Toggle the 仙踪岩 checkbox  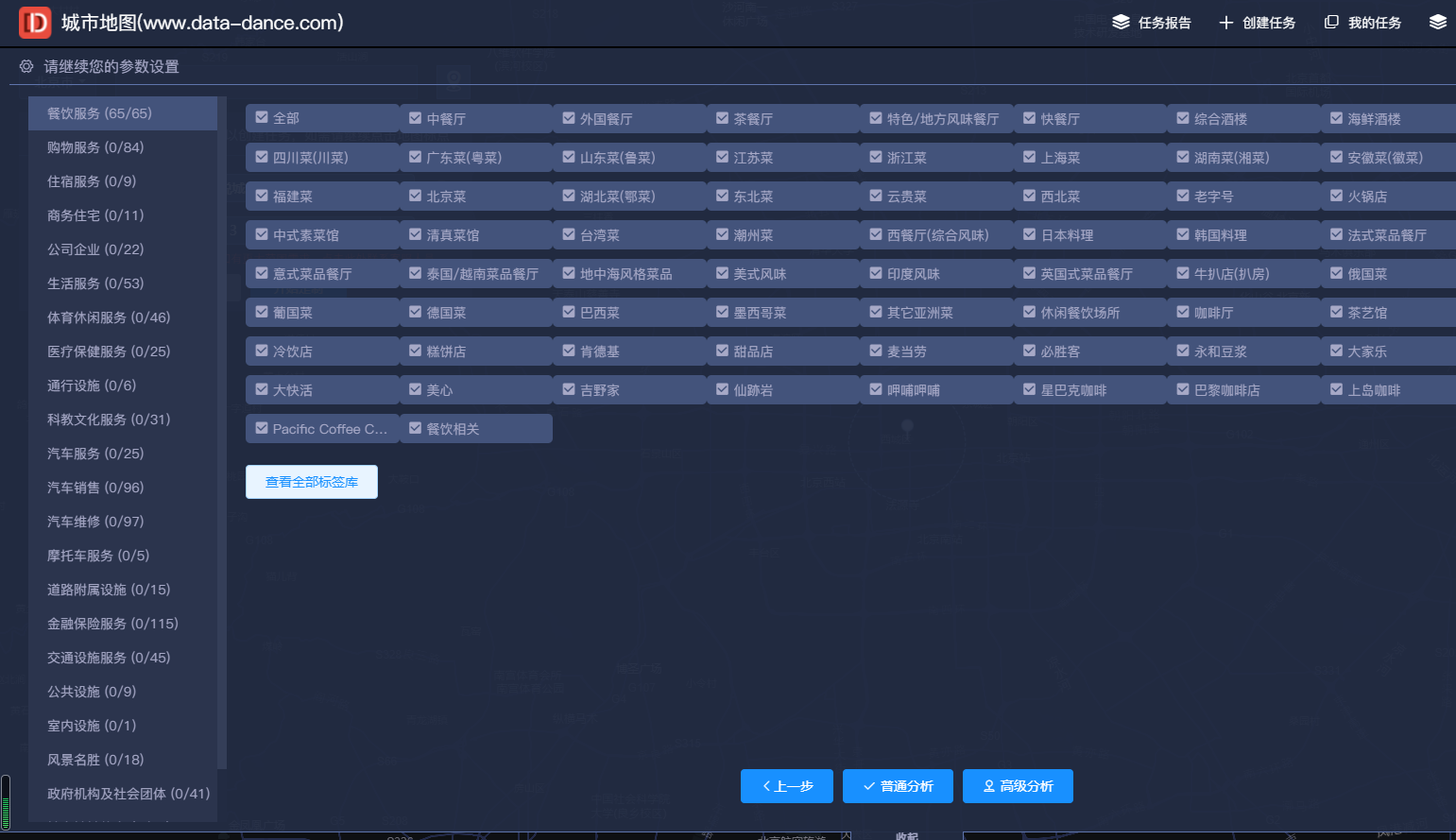pyautogui.click(x=723, y=389)
